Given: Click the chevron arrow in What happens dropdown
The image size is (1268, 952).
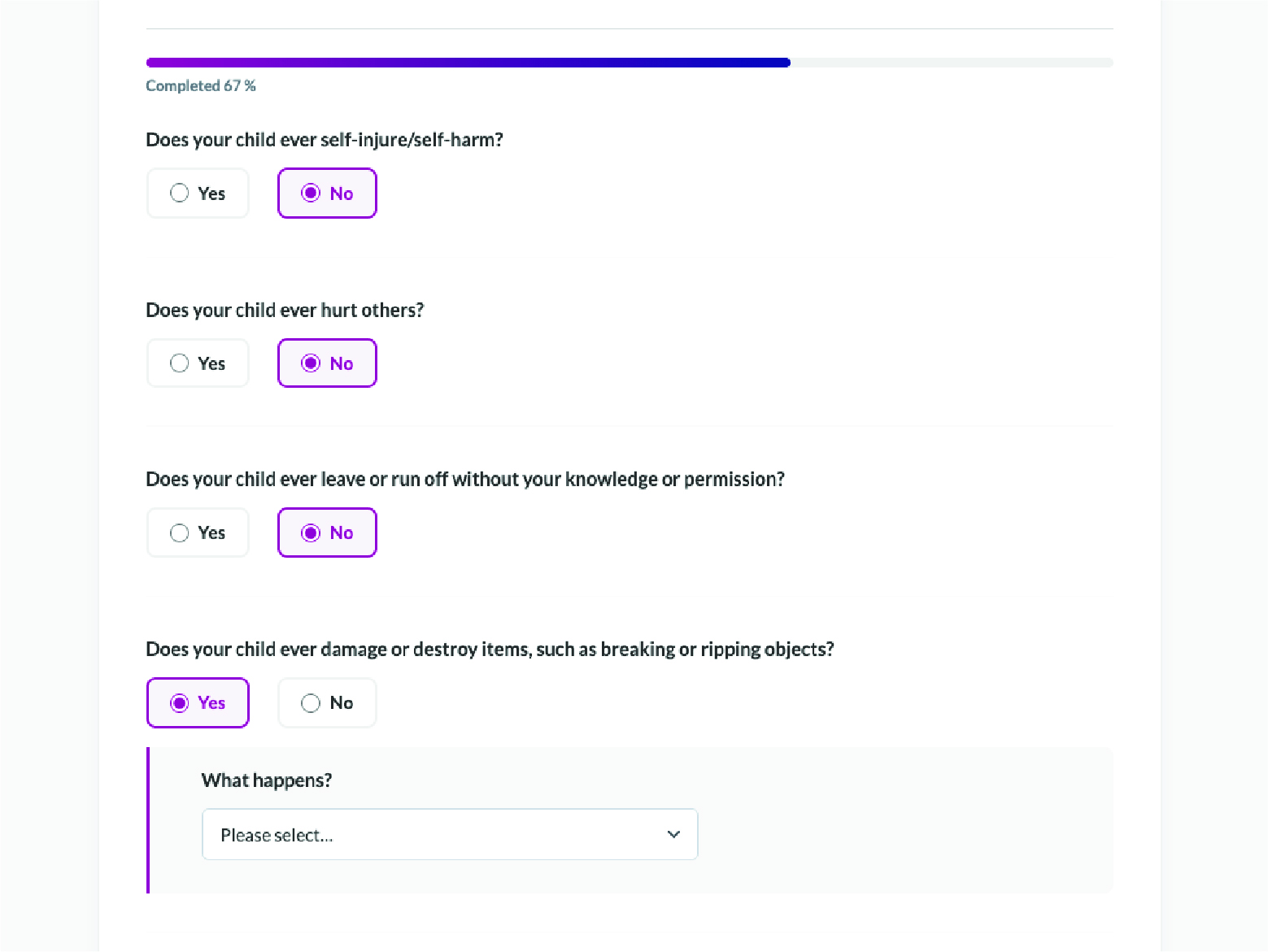Looking at the screenshot, I should [673, 834].
